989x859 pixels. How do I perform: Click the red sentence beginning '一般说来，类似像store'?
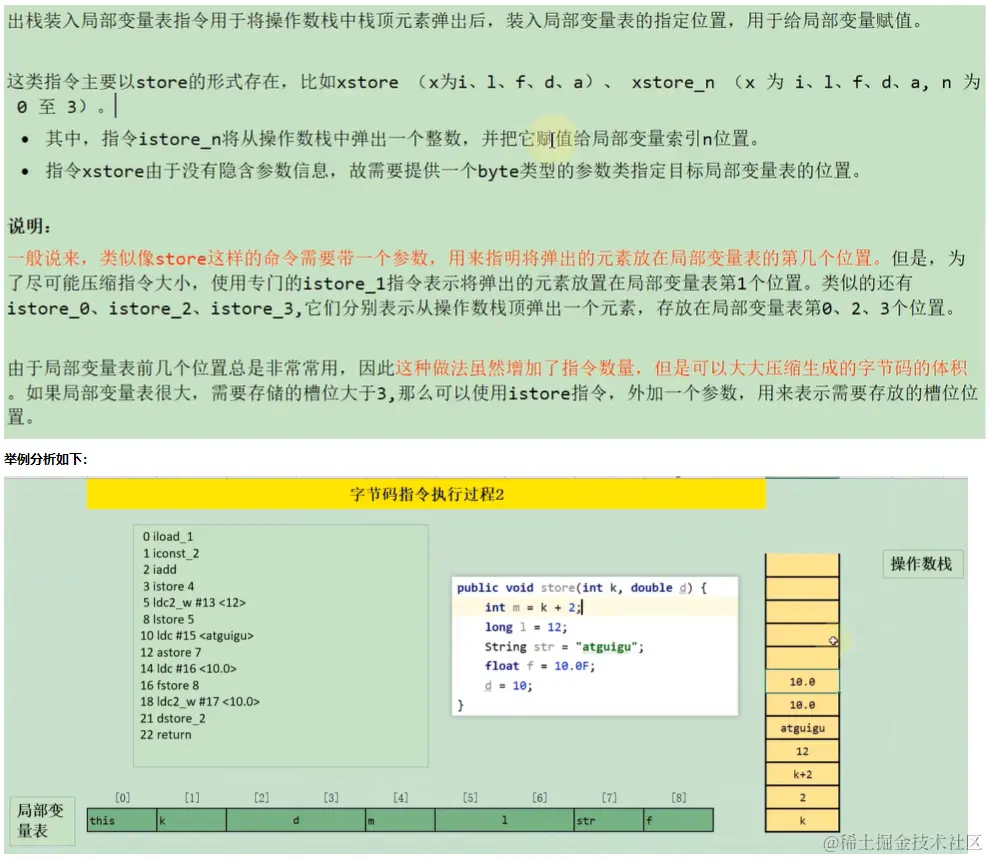(444, 259)
